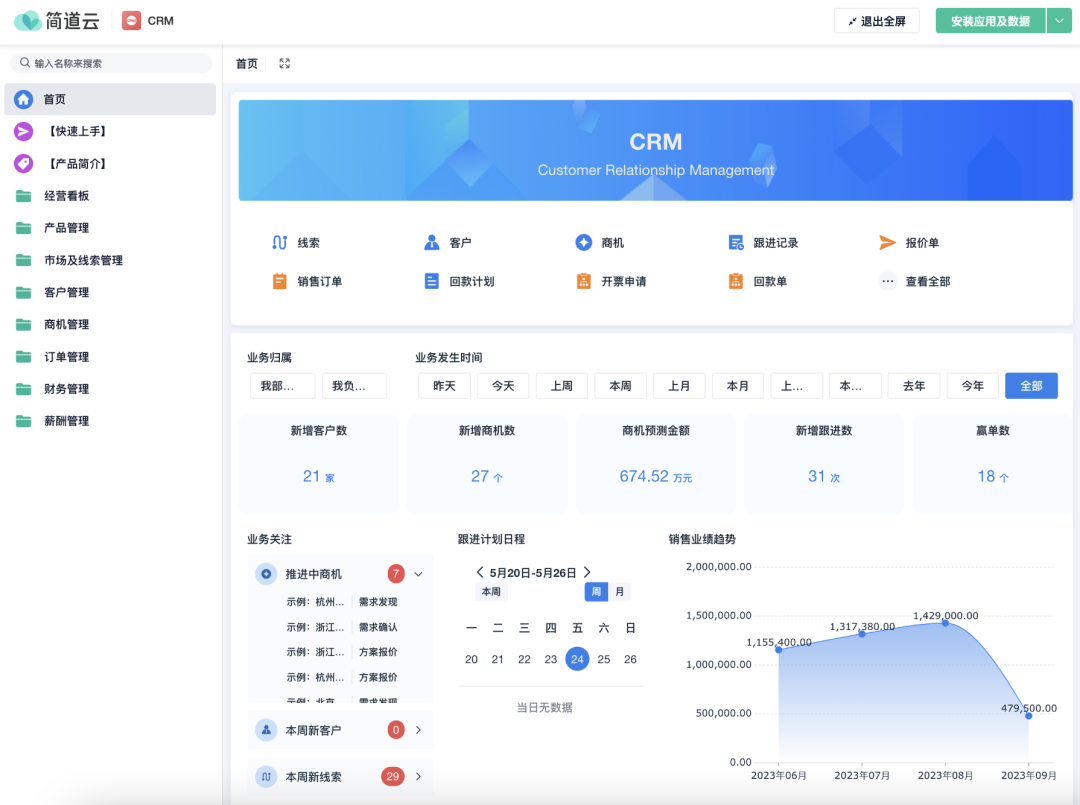Open the 商机 opportunity icon shortcut
The height and width of the screenshot is (805, 1080).
pos(584,243)
